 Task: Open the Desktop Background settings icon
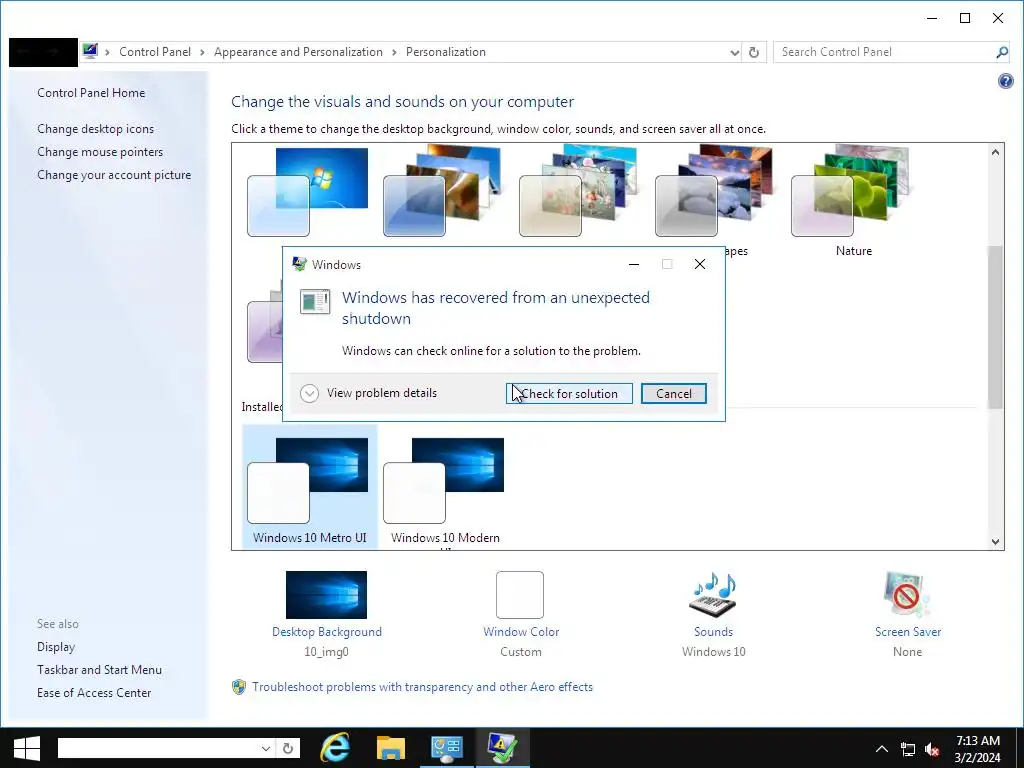point(327,594)
